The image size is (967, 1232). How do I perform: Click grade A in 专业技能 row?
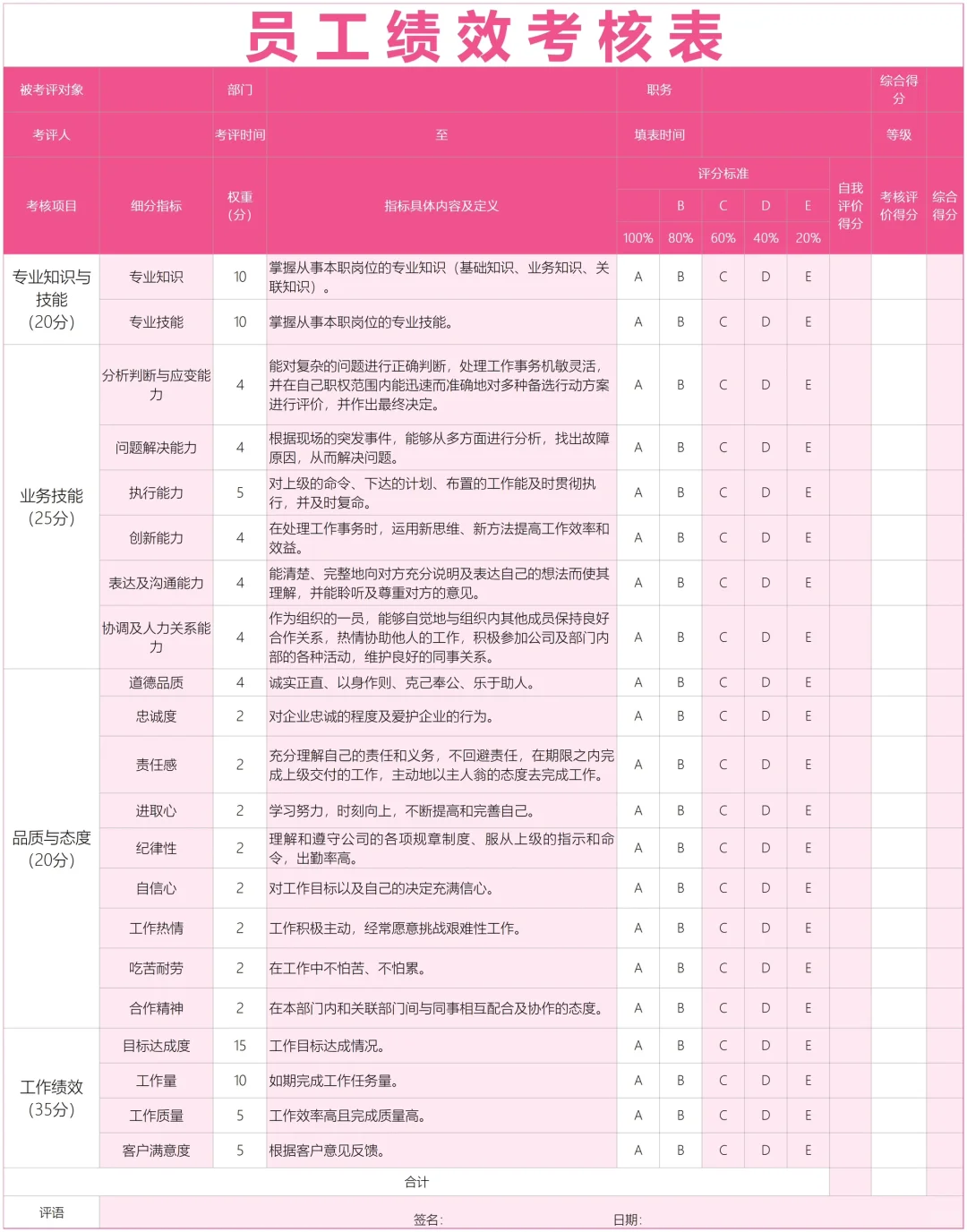[638, 322]
